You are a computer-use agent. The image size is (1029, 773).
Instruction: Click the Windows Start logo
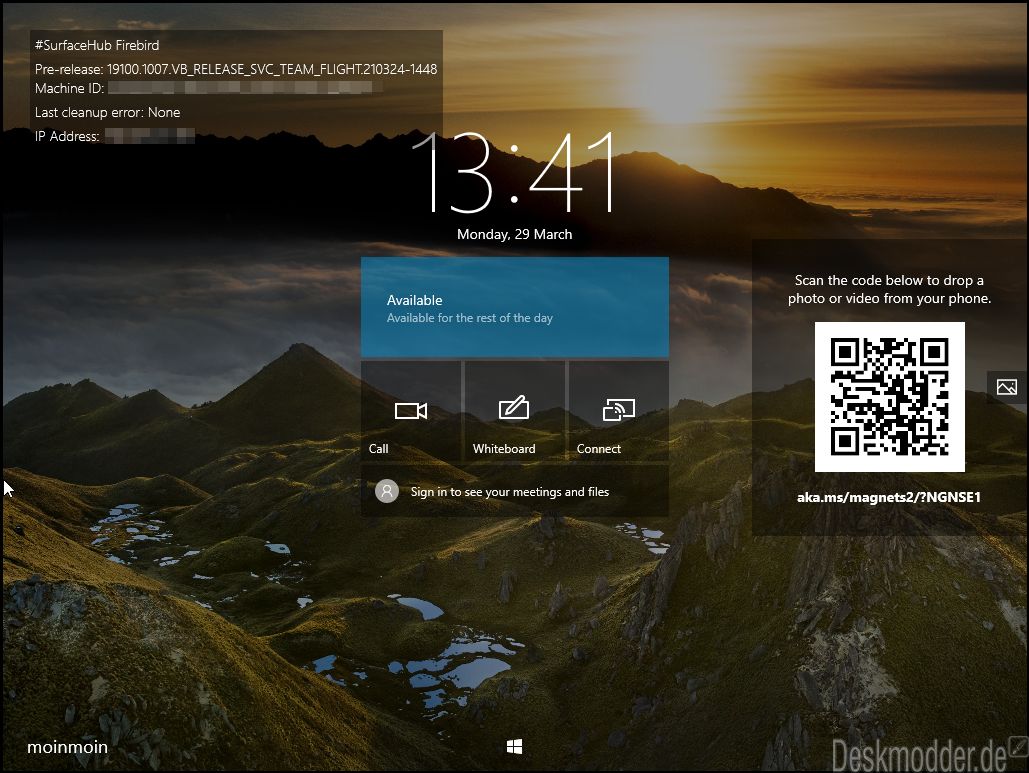[x=514, y=746]
